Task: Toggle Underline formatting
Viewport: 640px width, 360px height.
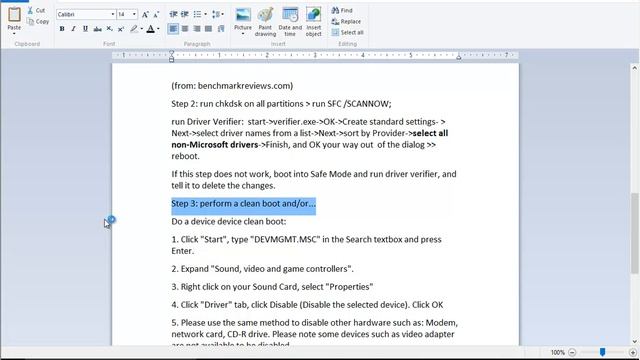Action: [x=85, y=29]
